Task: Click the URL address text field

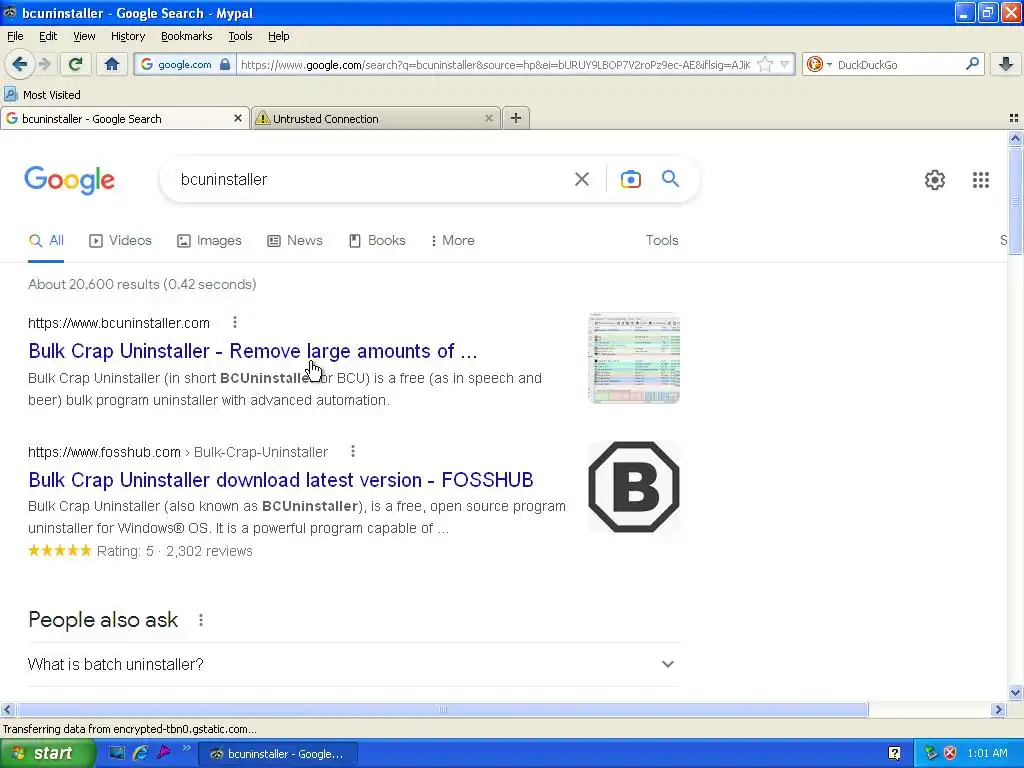Action: (x=495, y=64)
